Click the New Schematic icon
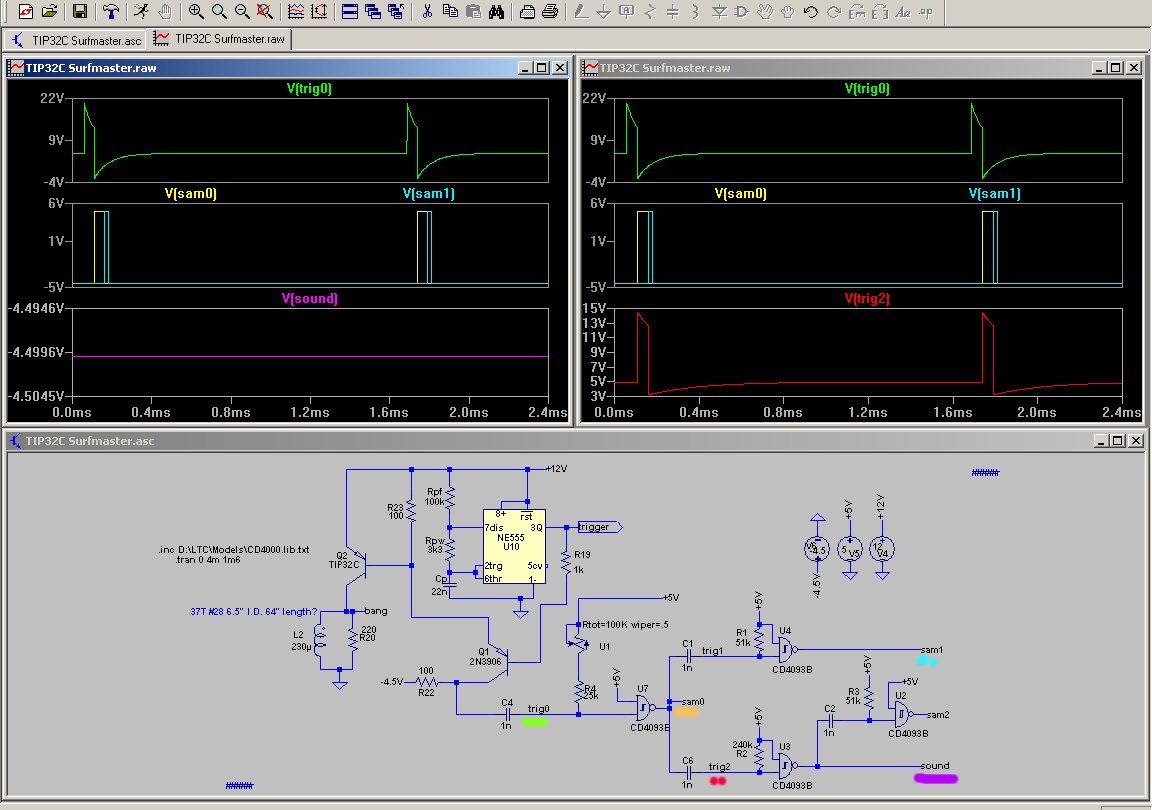This screenshot has width=1152, height=810. coord(26,12)
